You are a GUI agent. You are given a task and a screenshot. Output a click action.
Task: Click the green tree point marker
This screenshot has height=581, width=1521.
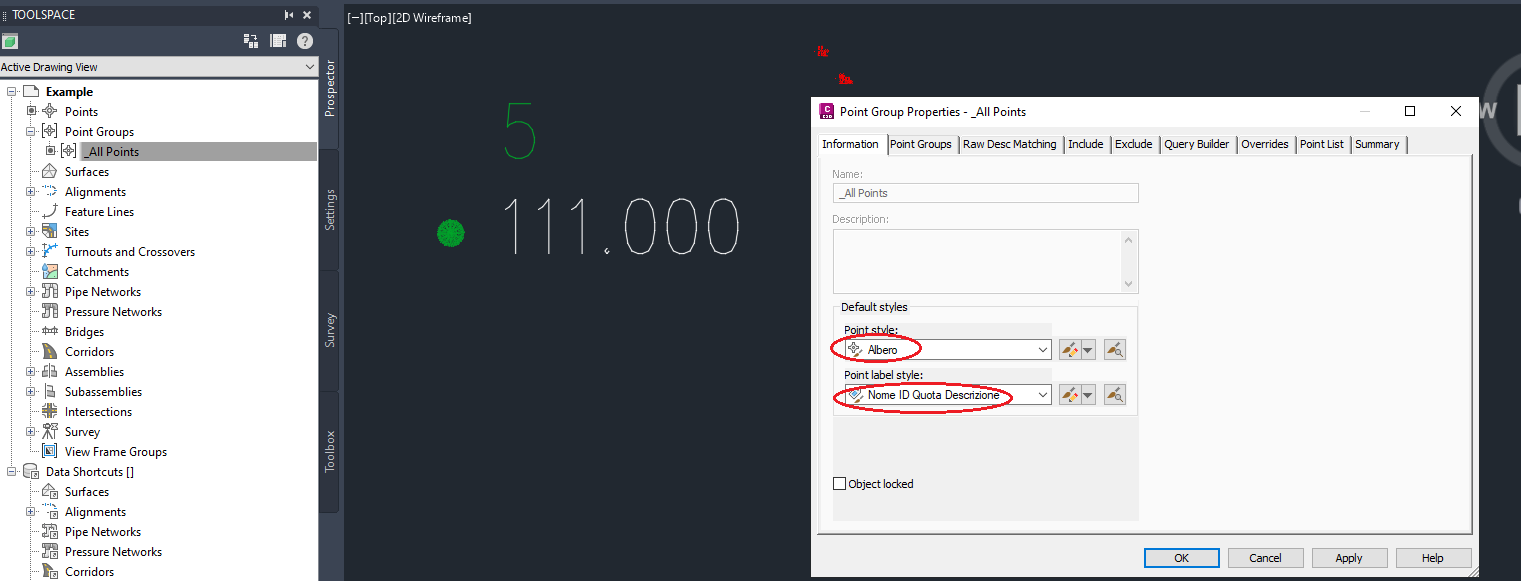tap(451, 233)
